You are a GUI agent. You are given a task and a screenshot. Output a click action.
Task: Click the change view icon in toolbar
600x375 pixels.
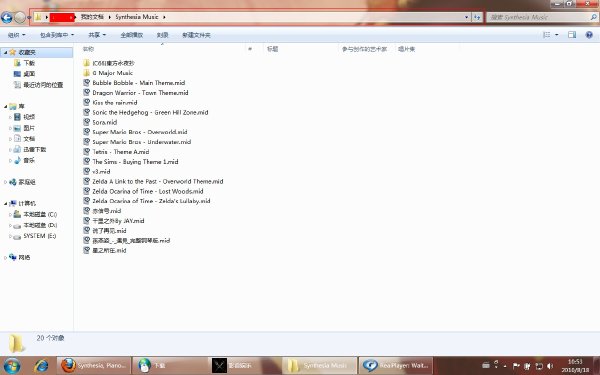[x=546, y=35]
